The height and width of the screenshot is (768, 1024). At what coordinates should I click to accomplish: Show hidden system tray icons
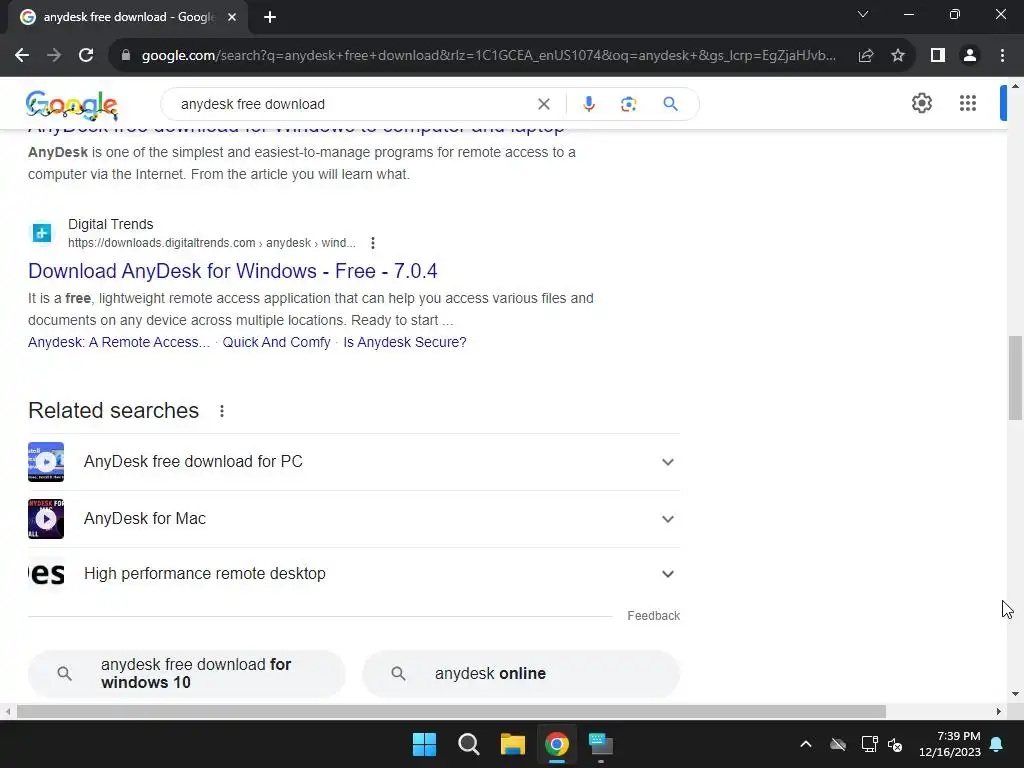(x=806, y=744)
